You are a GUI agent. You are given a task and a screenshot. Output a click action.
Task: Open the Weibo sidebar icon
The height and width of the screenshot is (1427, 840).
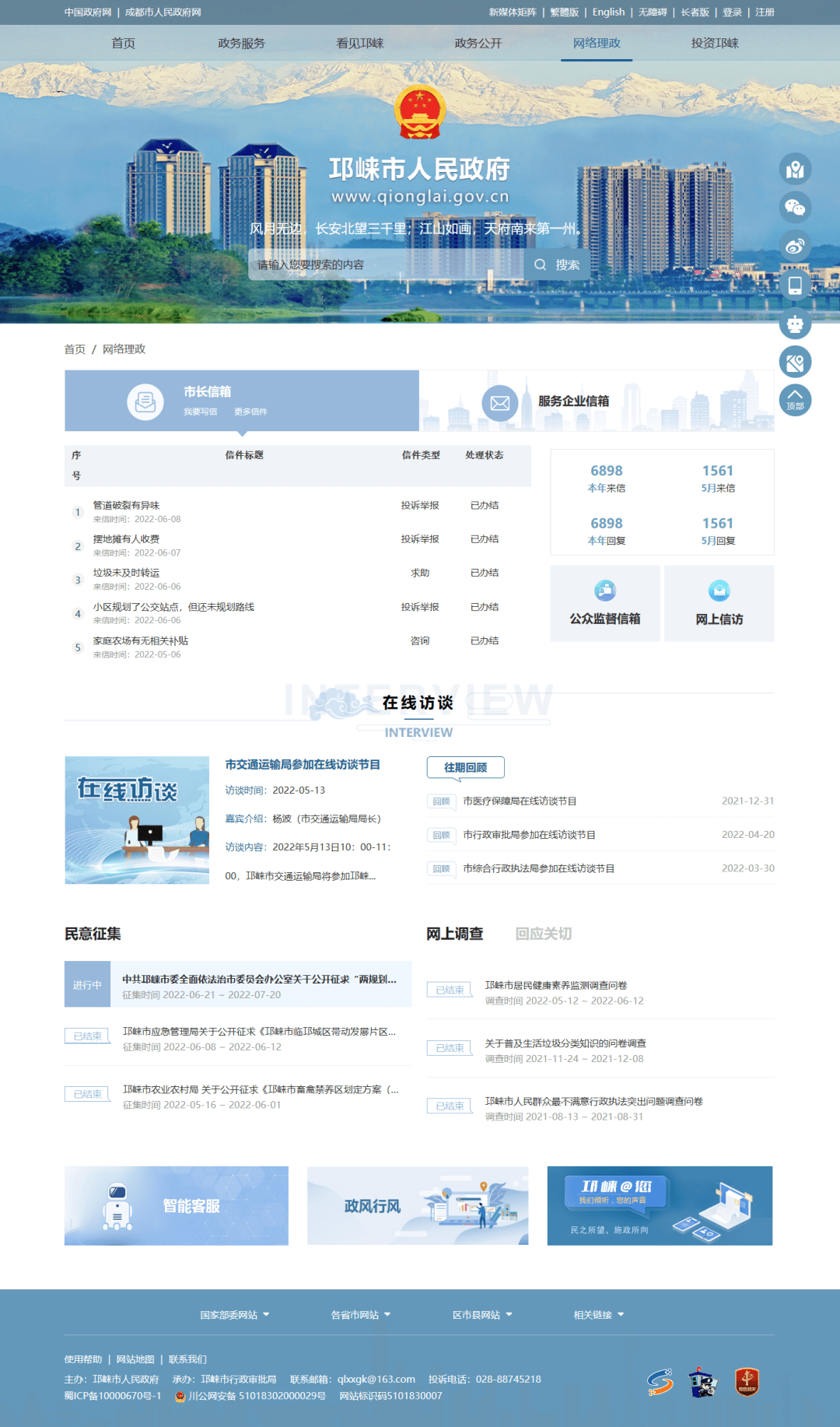[x=795, y=246]
